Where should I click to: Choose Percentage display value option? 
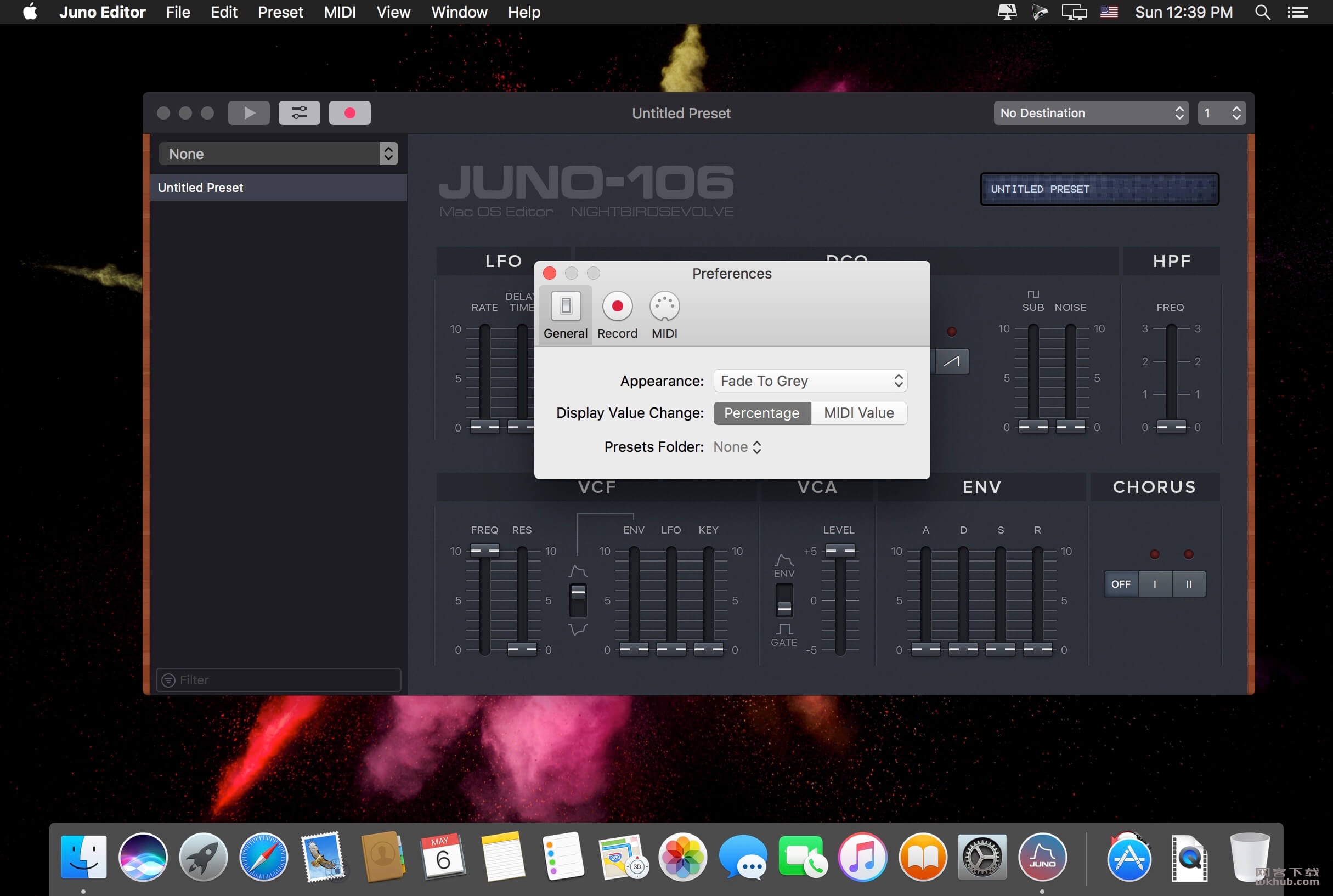click(761, 412)
